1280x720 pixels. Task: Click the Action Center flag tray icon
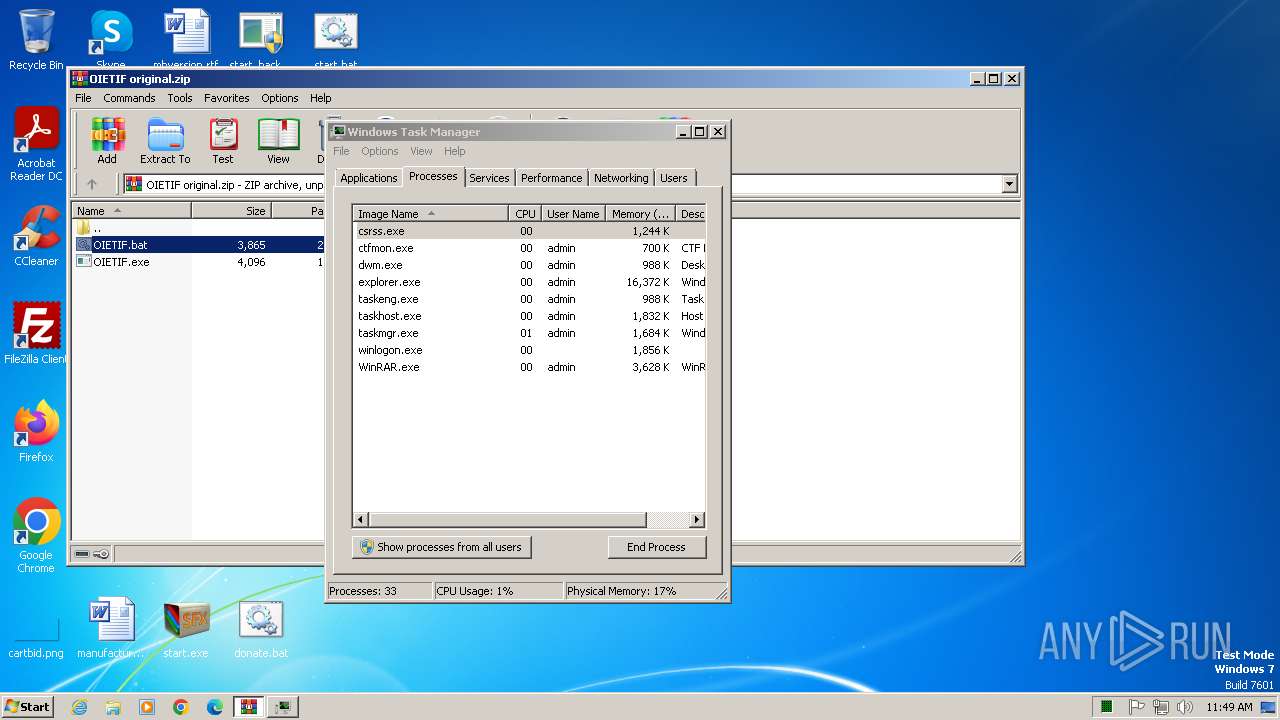1137,707
